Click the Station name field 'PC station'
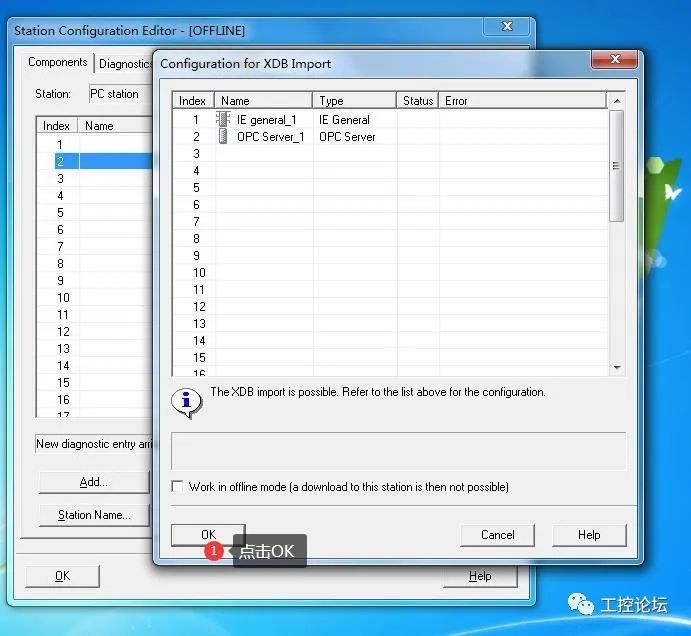Viewport: 691px width, 636px height. point(121,94)
